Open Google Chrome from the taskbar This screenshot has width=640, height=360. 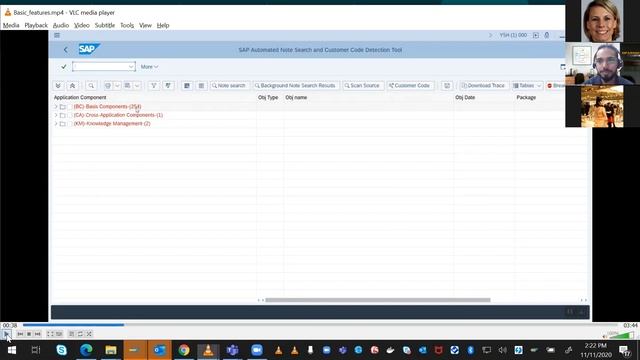point(184,350)
